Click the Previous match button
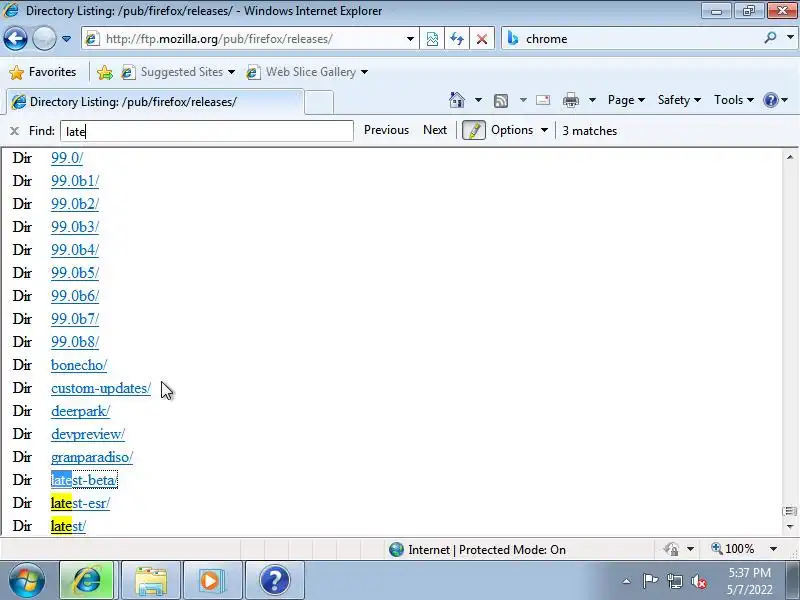This screenshot has width=800, height=600. pos(386,130)
